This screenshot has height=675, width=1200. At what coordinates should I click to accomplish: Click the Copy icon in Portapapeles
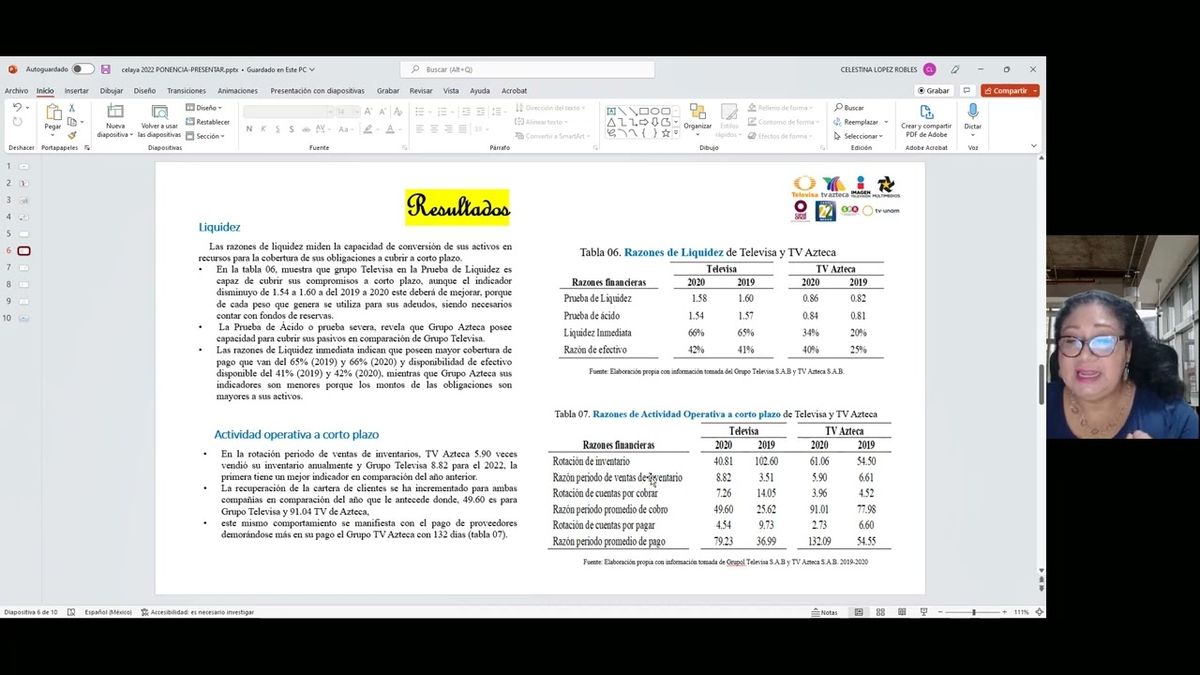[72, 122]
